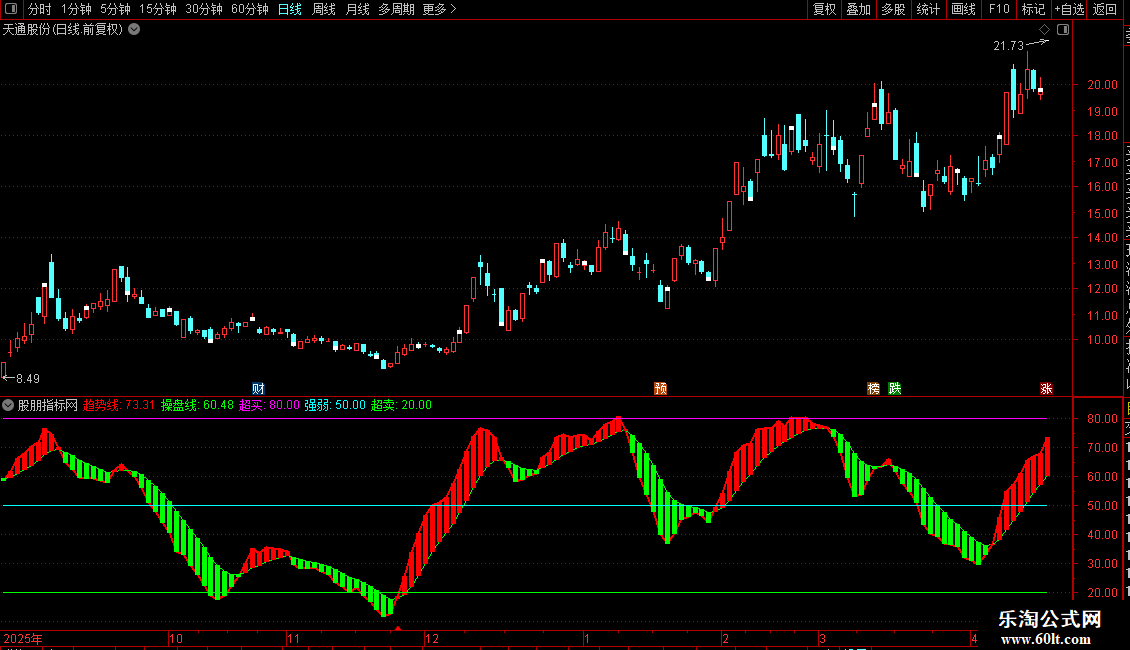This screenshot has width=1130, height=650.
Task: Click the 涨 marker icon
Action: click(1046, 388)
